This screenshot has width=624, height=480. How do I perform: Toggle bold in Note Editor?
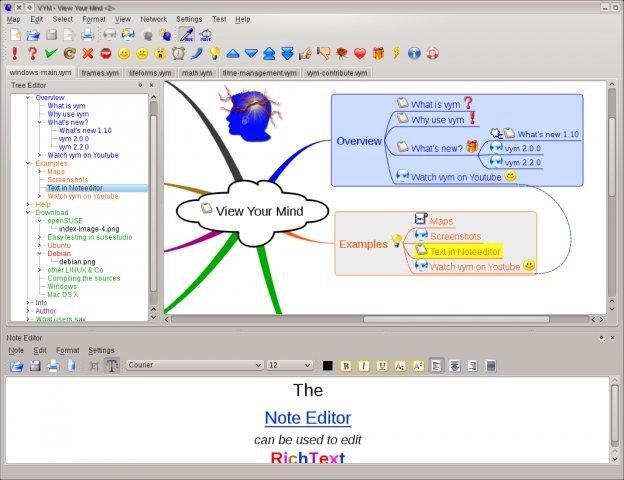(346, 366)
